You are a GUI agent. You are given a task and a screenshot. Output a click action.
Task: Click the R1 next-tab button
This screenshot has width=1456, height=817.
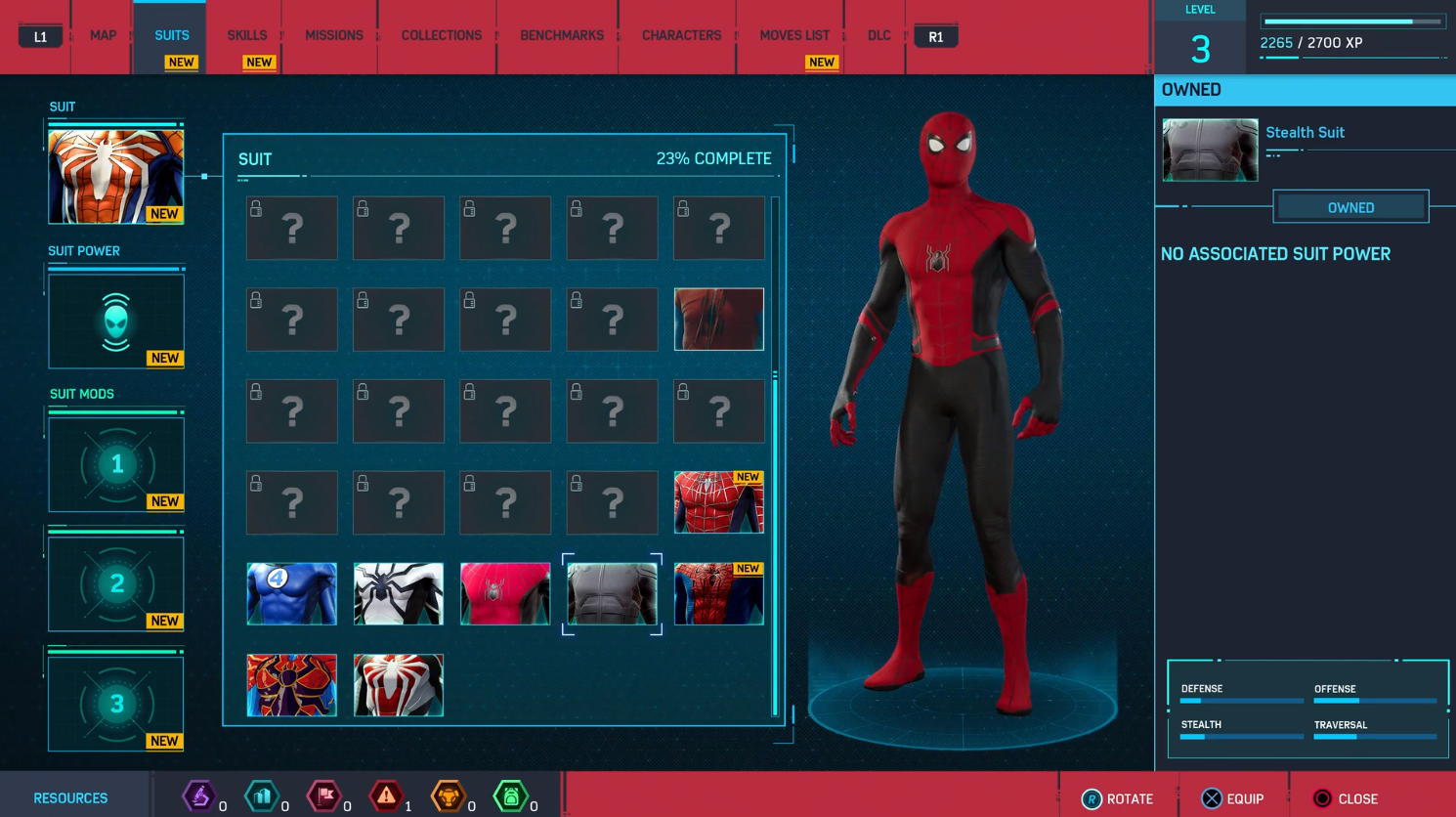click(936, 36)
